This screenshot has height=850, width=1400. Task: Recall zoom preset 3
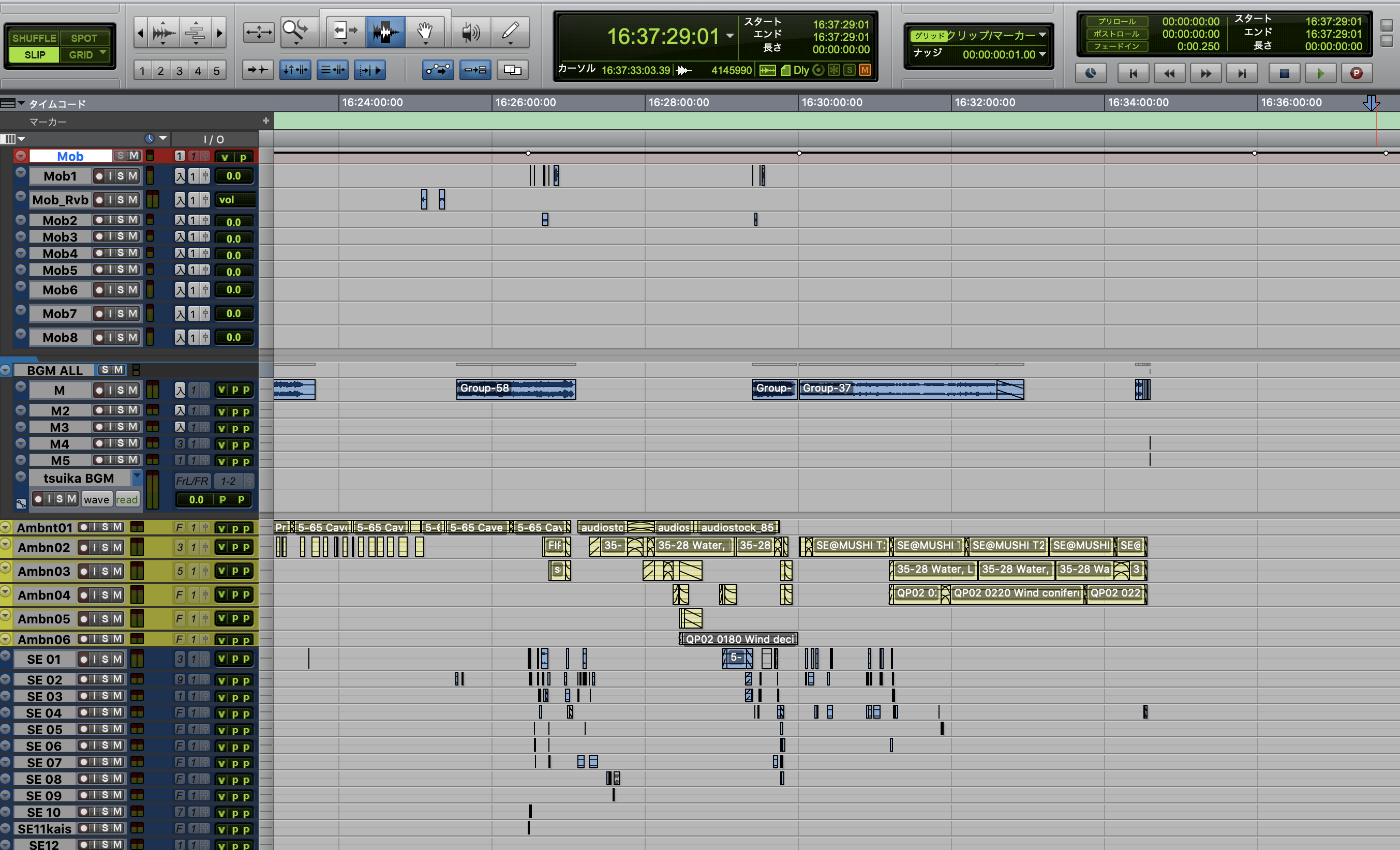point(180,71)
